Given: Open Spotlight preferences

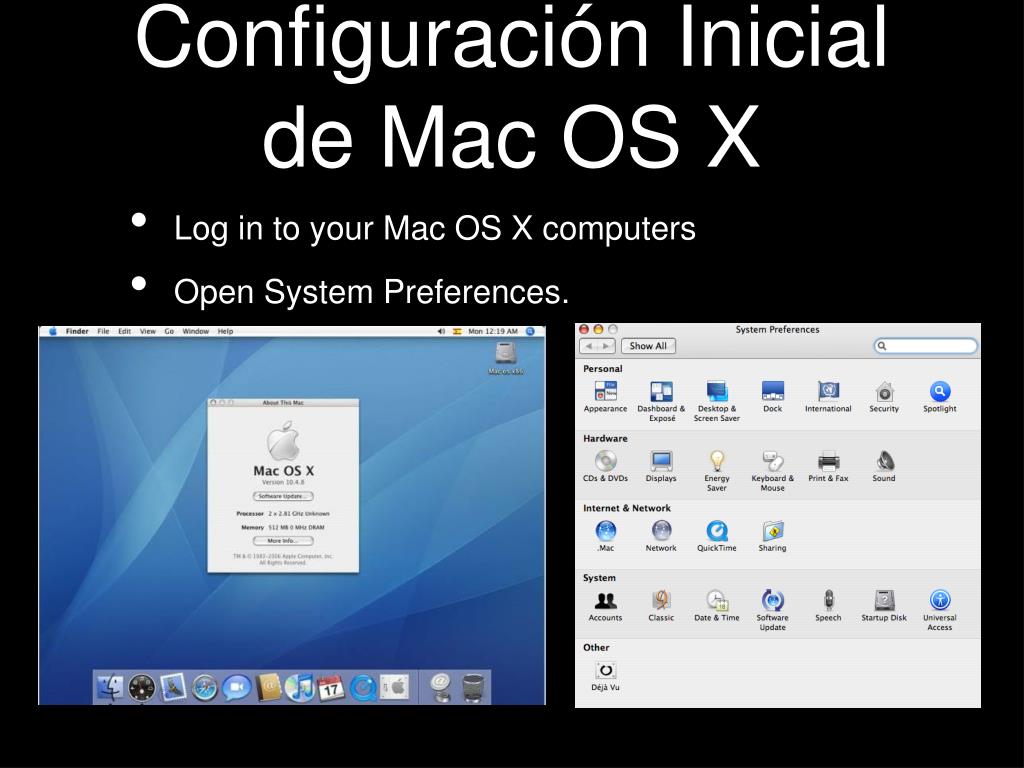Looking at the screenshot, I should tap(940, 396).
